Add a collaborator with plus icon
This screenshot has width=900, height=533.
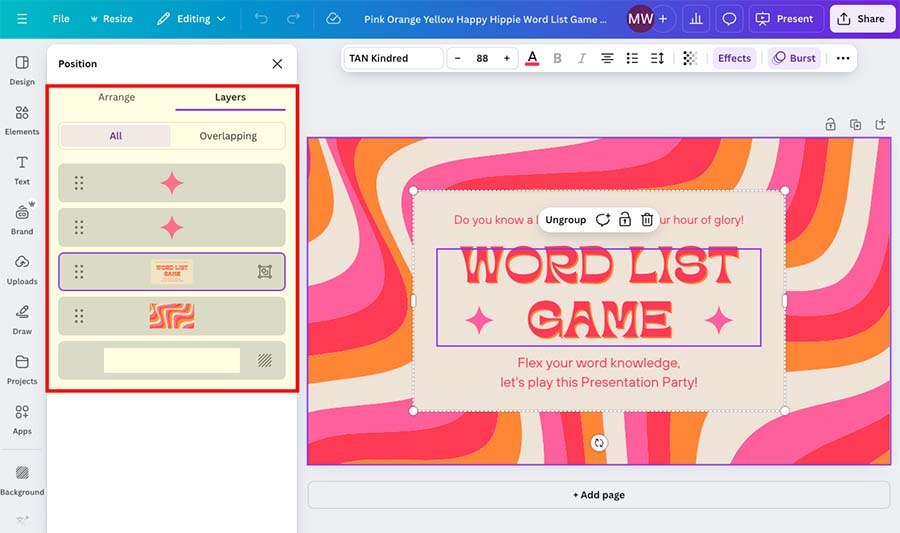663,19
